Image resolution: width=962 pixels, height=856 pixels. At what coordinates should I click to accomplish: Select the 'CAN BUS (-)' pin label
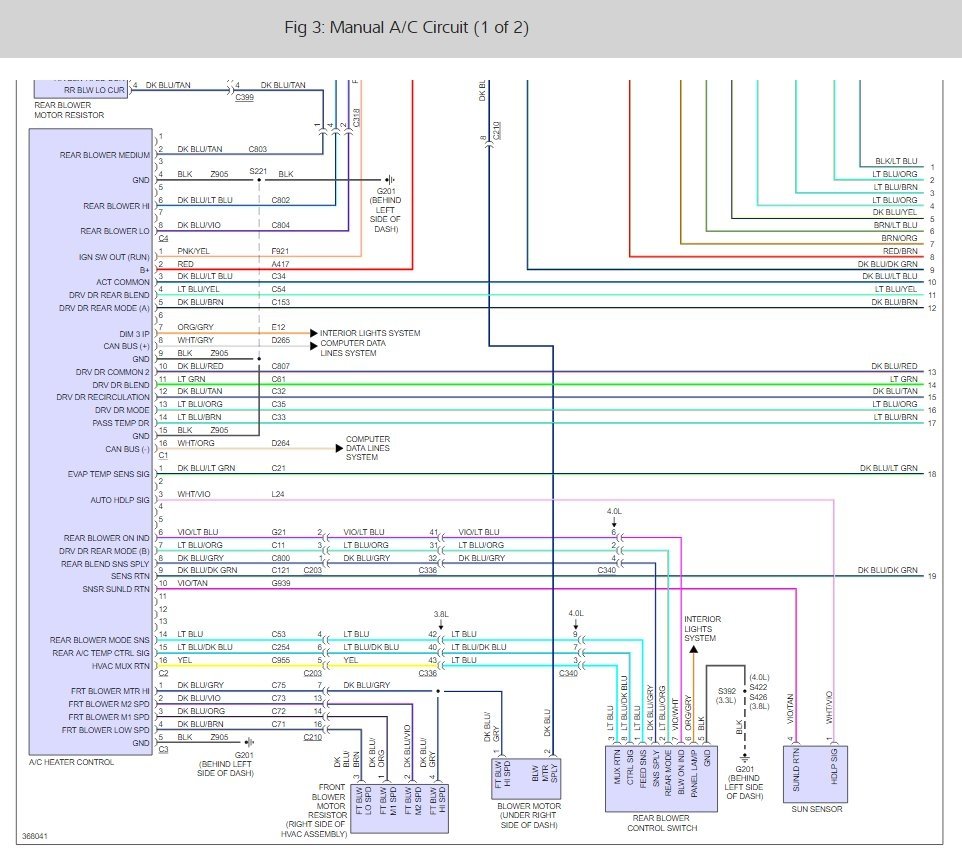click(127, 449)
